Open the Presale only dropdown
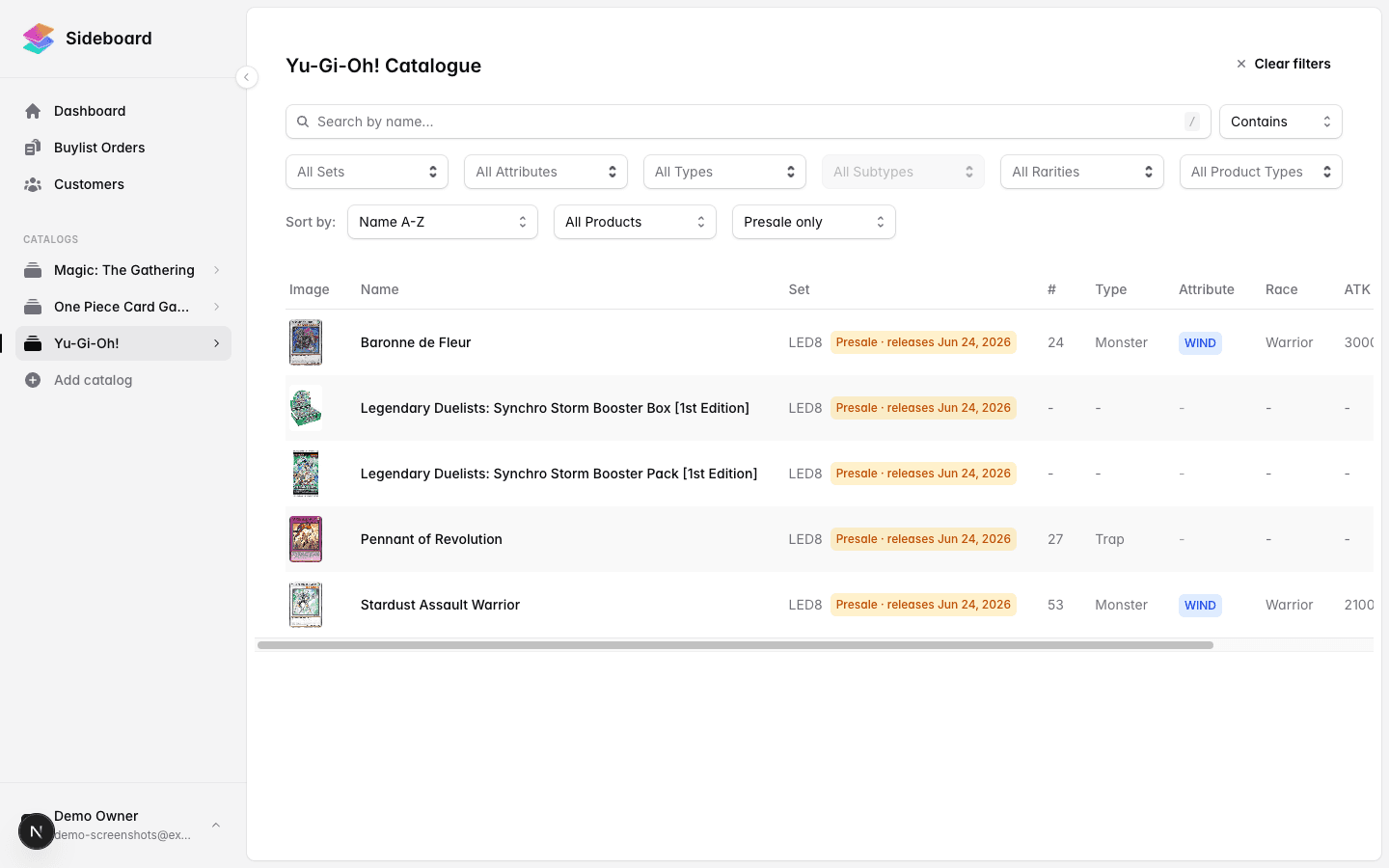Screen dimensions: 1389x868 point(814,222)
